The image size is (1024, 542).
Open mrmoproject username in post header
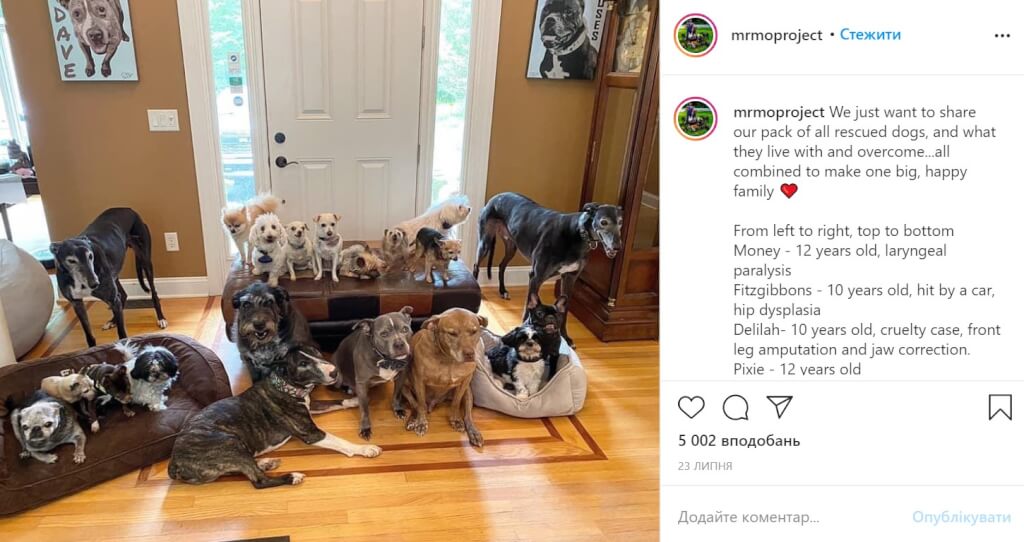click(x=776, y=35)
